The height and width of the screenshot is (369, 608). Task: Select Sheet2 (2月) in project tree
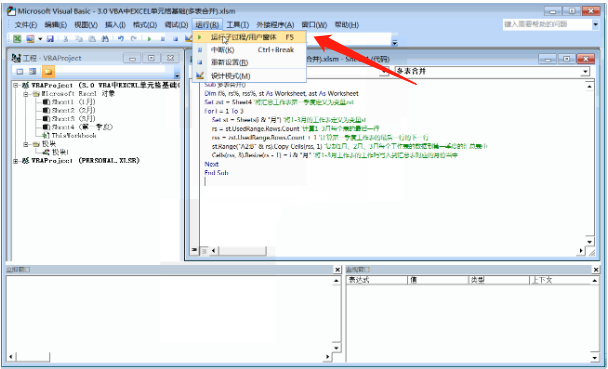click(69, 110)
